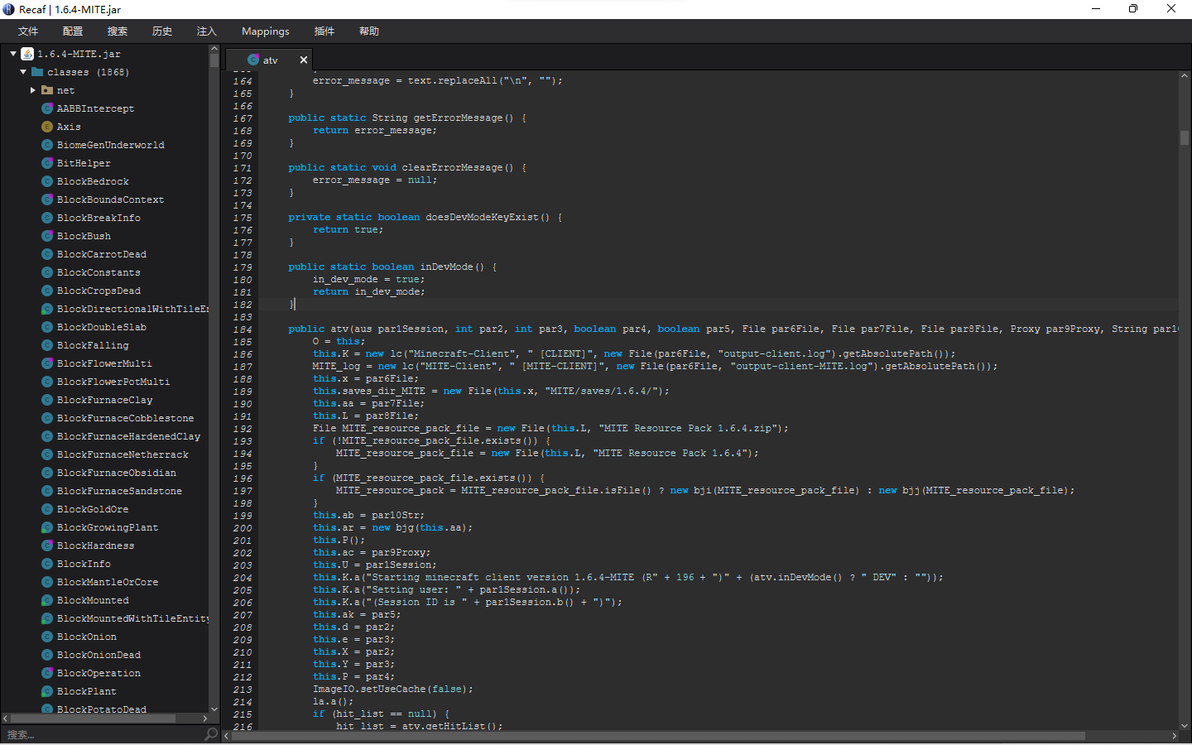The width and height of the screenshot is (1192, 745).
Task: Click the class icon beside AABBIntercept
Action: point(47,108)
